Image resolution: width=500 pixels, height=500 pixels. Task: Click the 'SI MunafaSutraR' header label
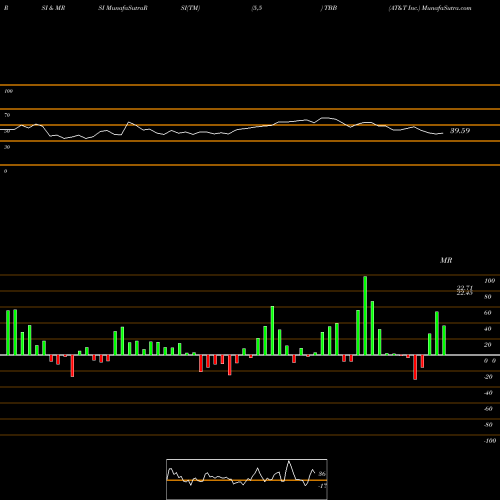123,8
